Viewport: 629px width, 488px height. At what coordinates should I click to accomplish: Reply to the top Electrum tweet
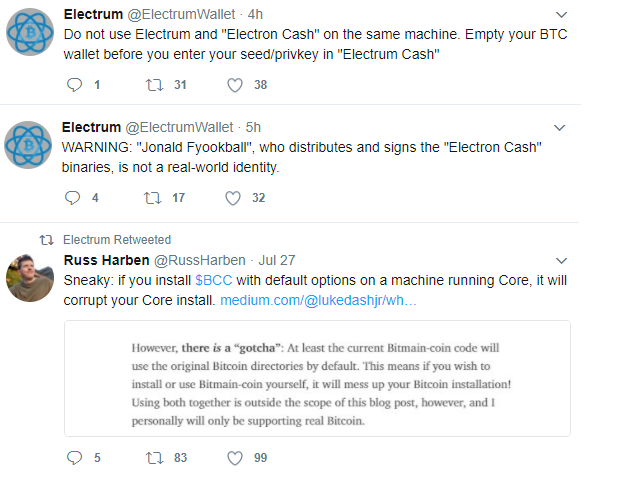[x=73, y=85]
